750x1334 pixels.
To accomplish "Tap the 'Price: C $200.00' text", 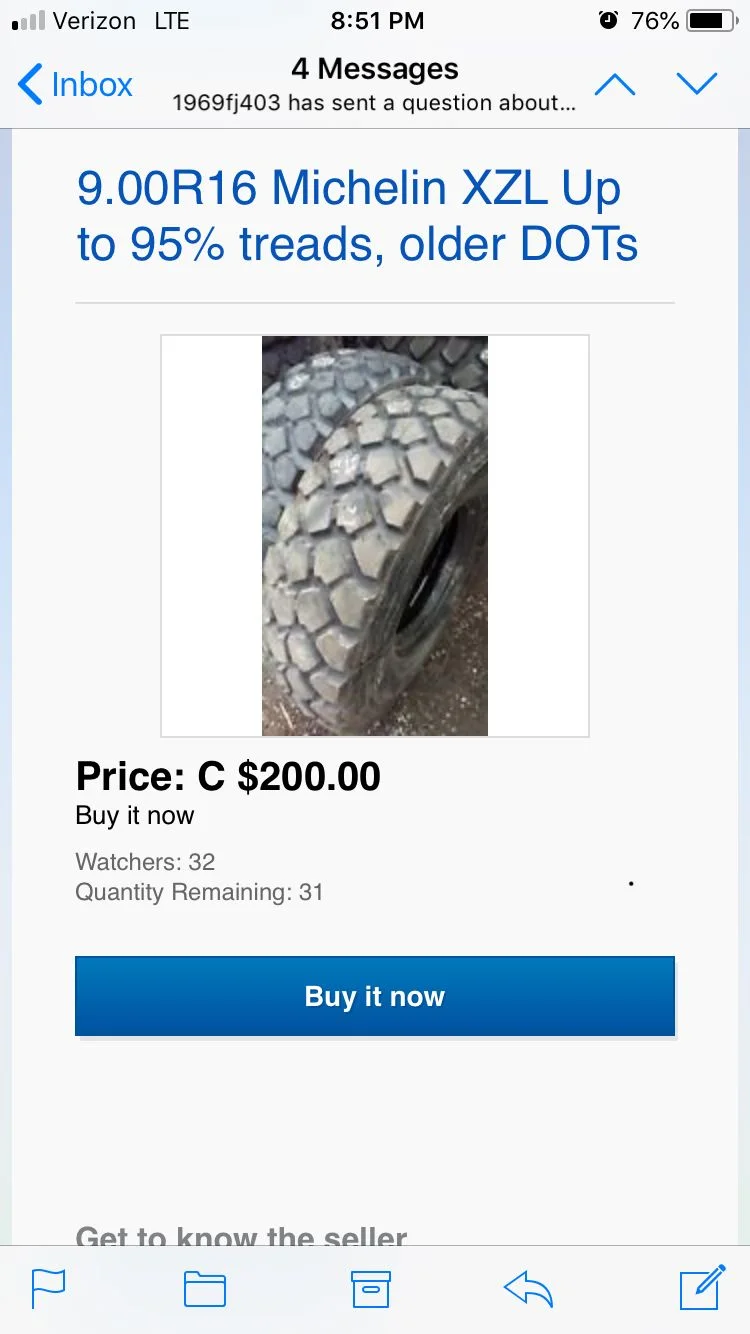I will pyautogui.click(x=228, y=777).
